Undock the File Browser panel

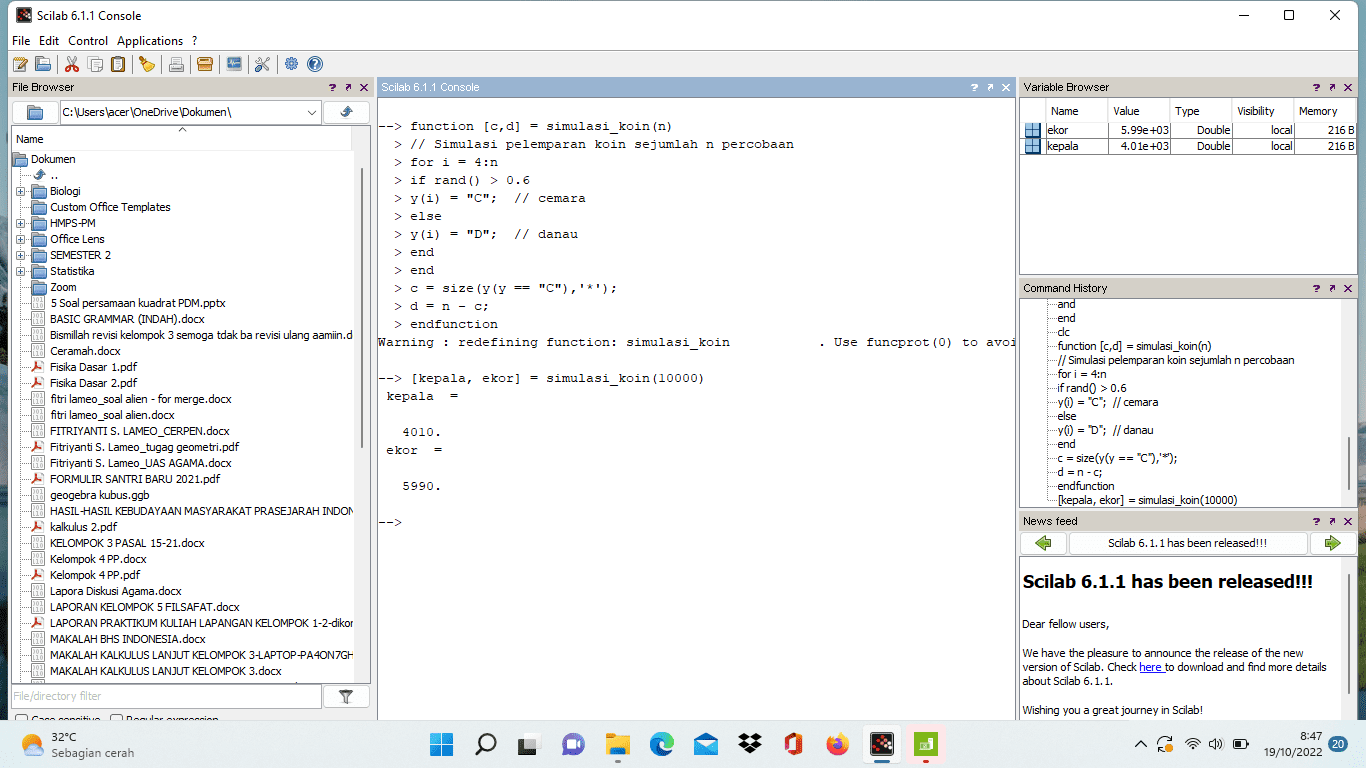tap(348, 88)
